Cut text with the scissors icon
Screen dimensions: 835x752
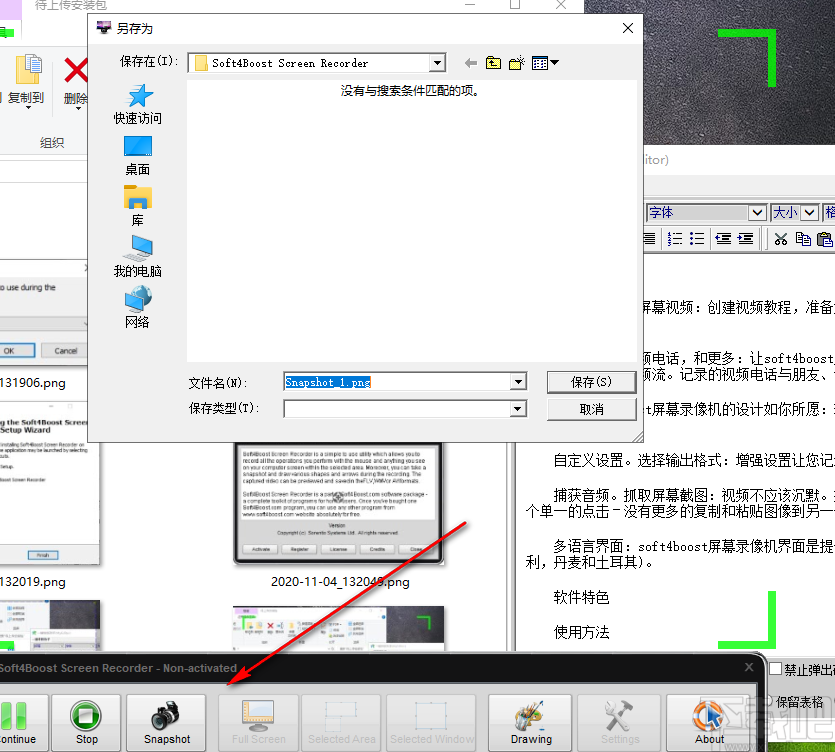click(781, 239)
